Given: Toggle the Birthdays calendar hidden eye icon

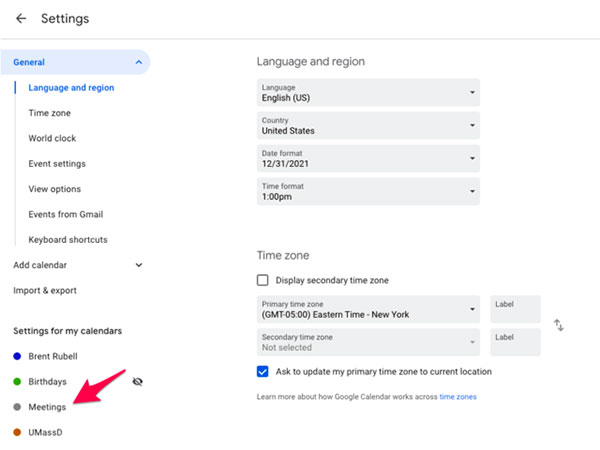Looking at the screenshot, I should pos(138,381).
